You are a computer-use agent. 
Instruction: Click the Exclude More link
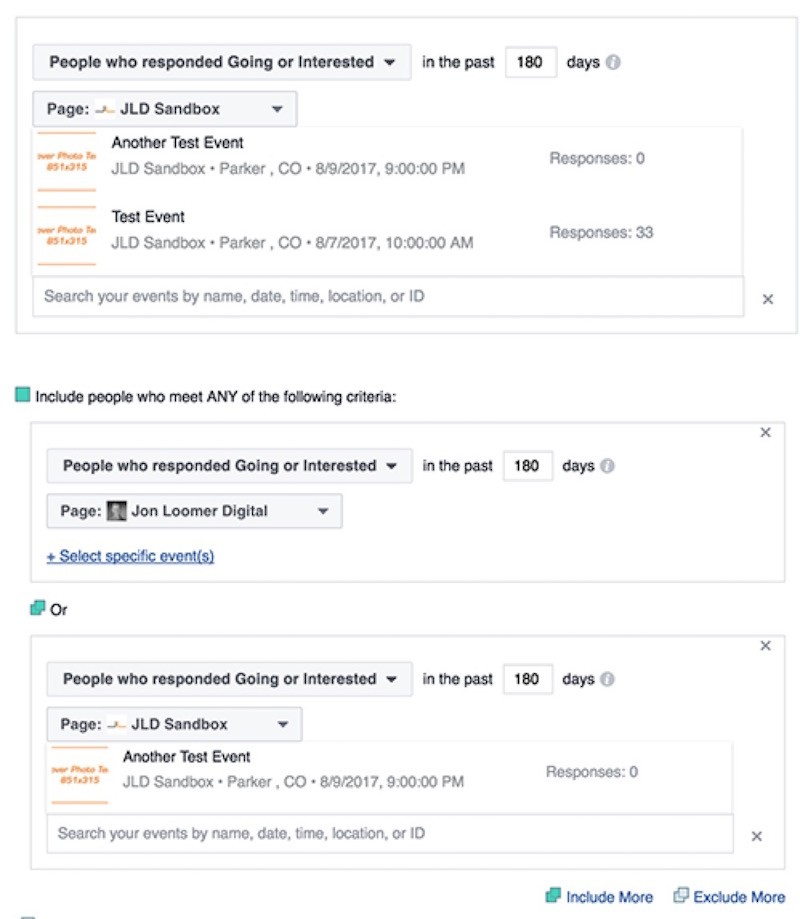pos(739,897)
